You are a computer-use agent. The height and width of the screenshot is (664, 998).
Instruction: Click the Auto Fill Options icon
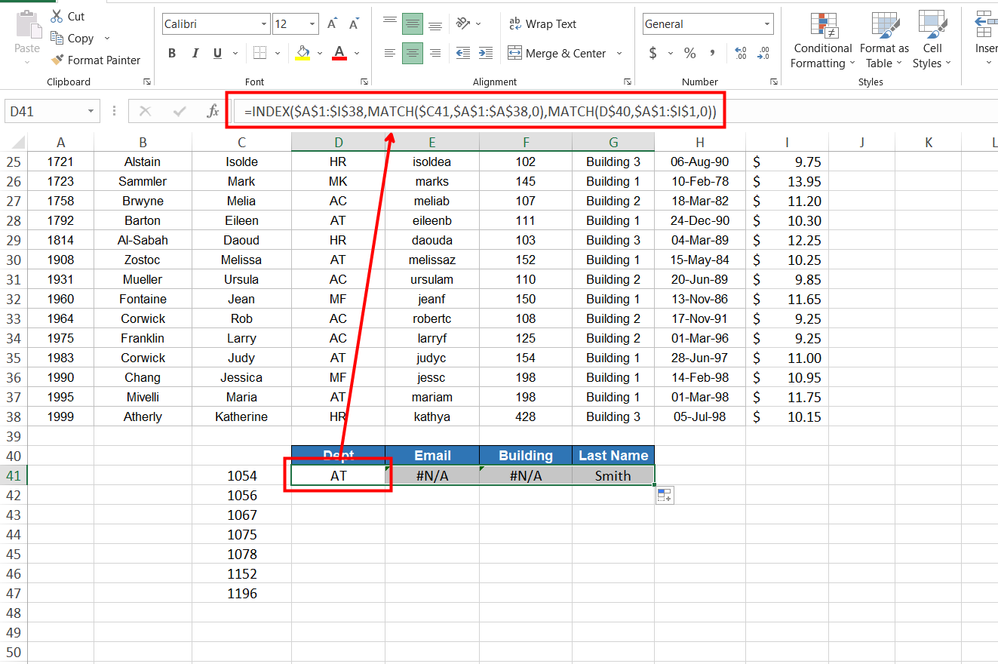coord(664,495)
